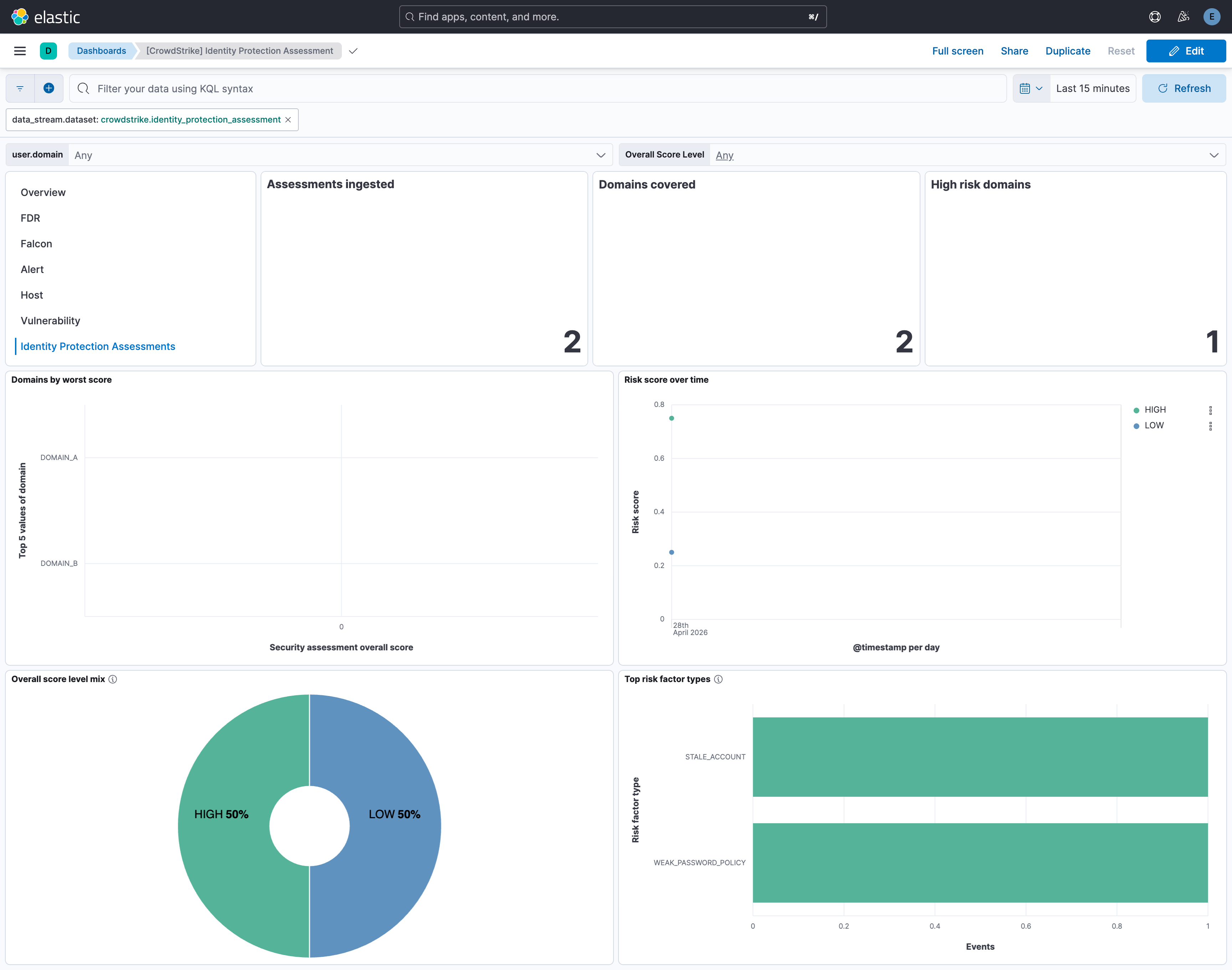Open the user account E avatar
The image size is (1232, 970).
(x=1212, y=17)
